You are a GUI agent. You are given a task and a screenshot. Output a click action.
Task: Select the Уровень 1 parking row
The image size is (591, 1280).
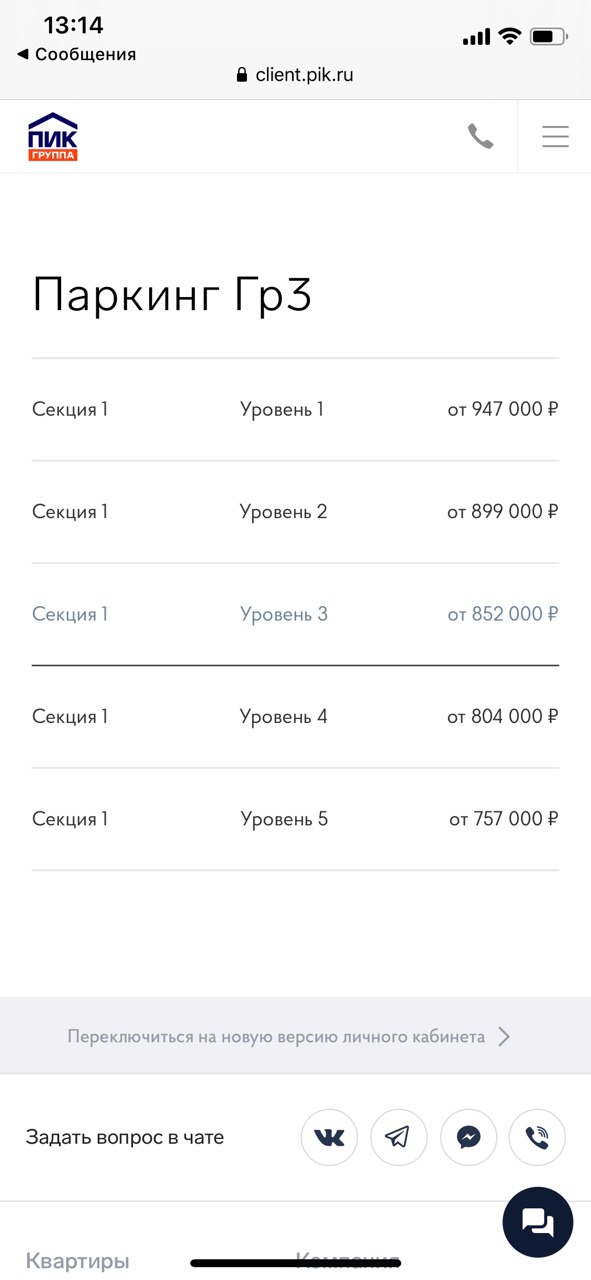(295, 409)
